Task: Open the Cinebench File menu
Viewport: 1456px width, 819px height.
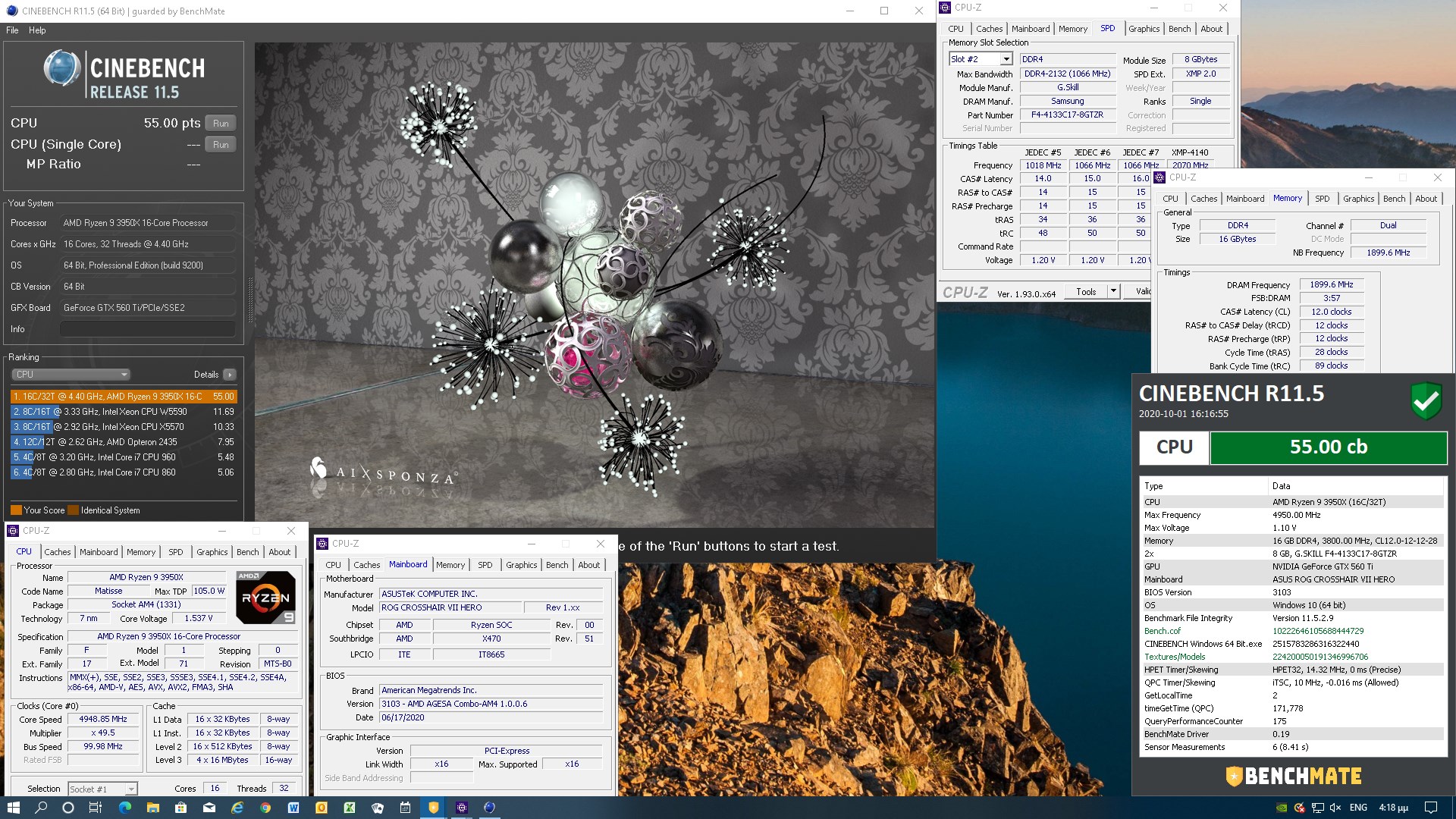Action: (12, 30)
